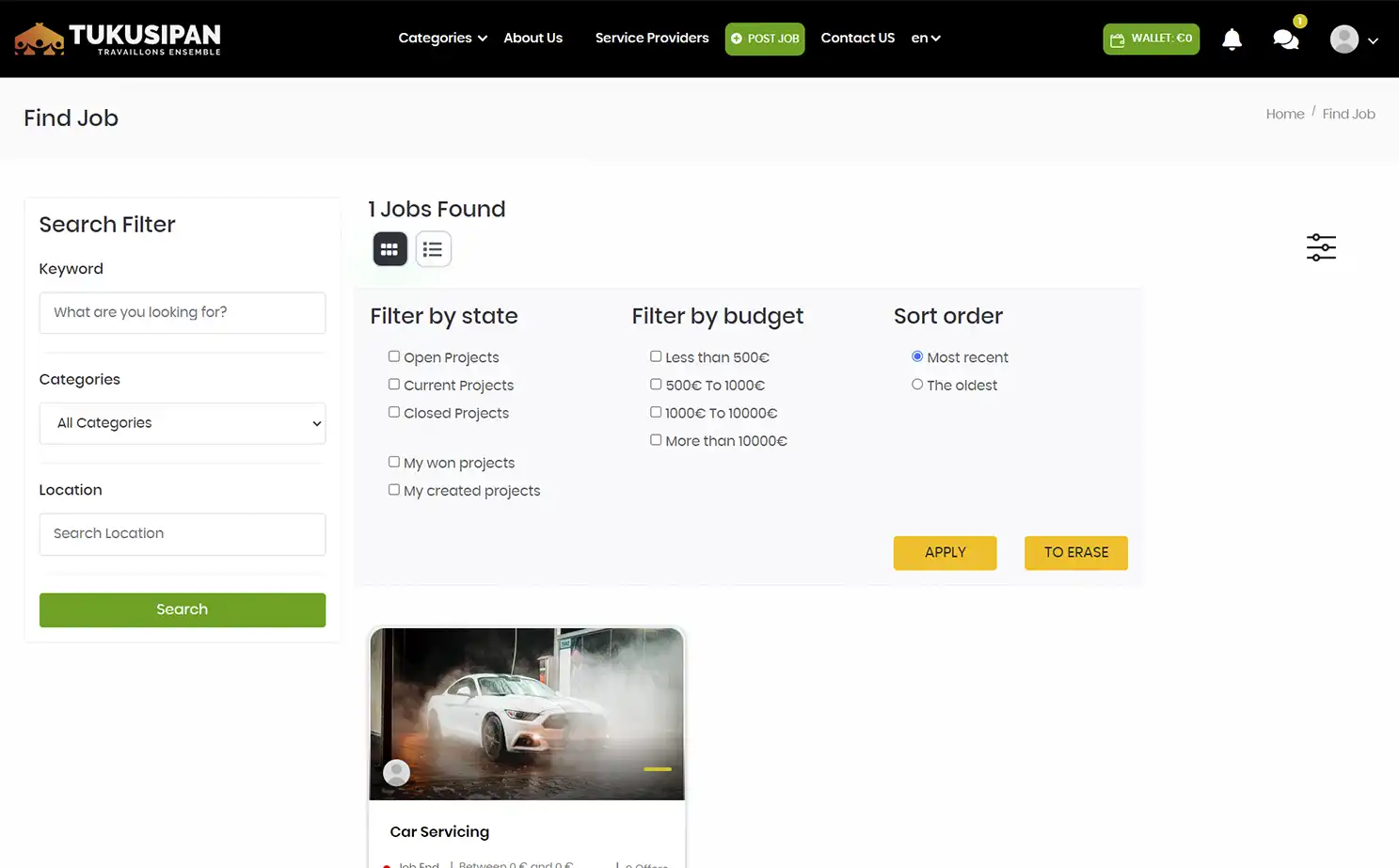
Task: Open the wallet showing €0 balance
Action: [x=1151, y=39]
